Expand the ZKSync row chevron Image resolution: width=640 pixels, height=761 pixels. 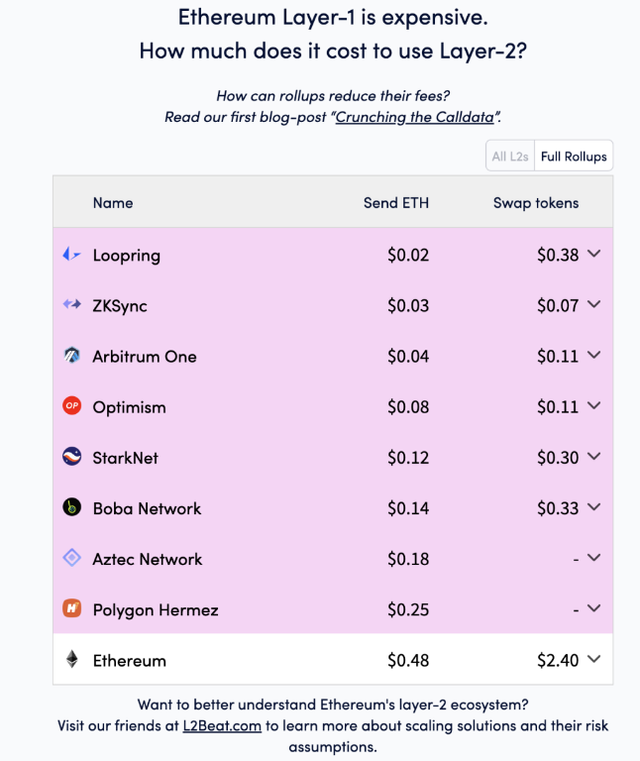(594, 305)
